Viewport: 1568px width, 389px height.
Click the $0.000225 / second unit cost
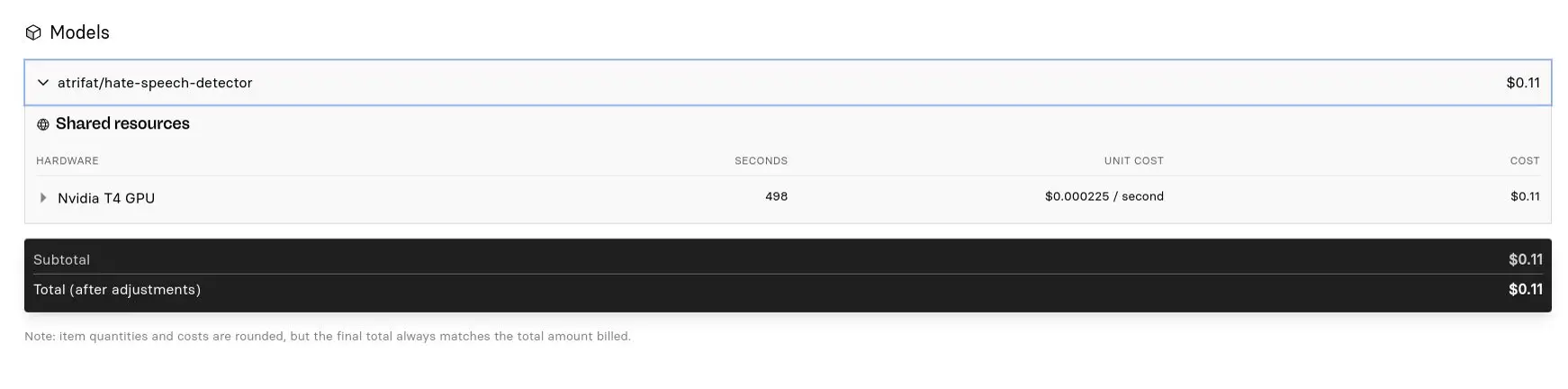(1104, 196)
